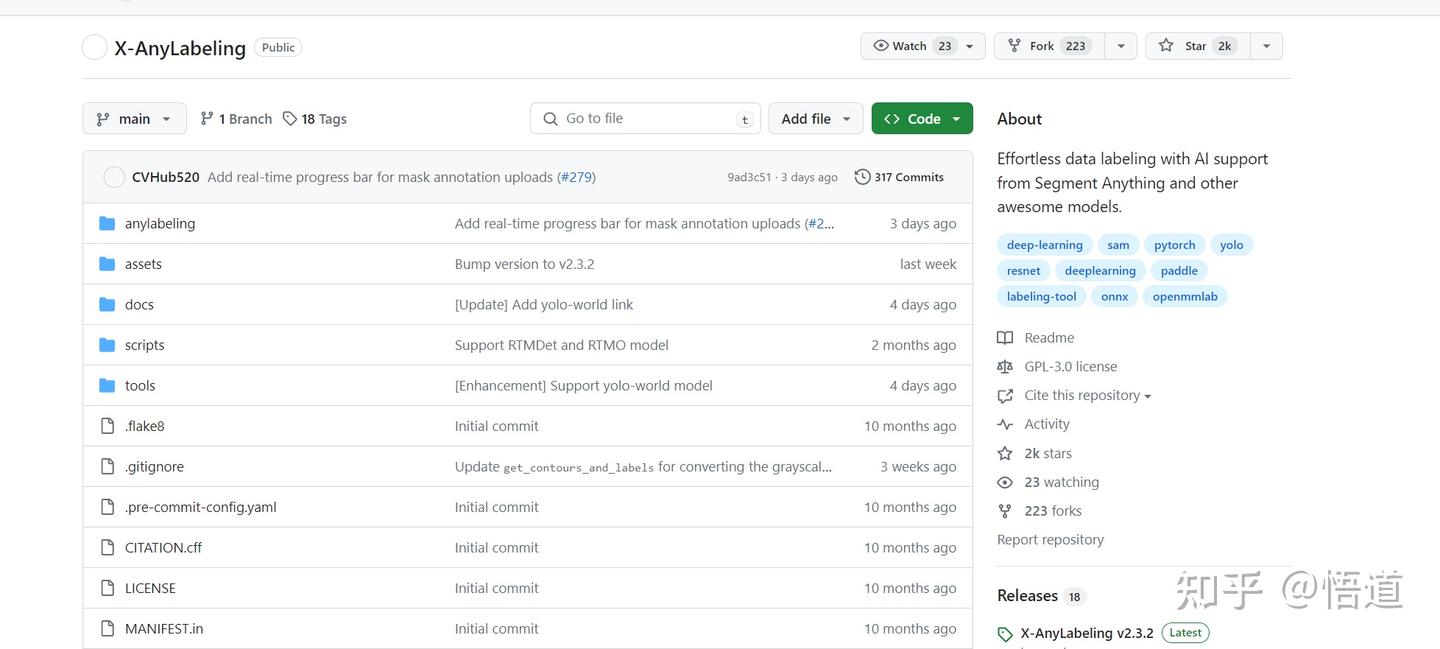
Task: Click the Watch eye icon
Action: click(x=881, y=46)
